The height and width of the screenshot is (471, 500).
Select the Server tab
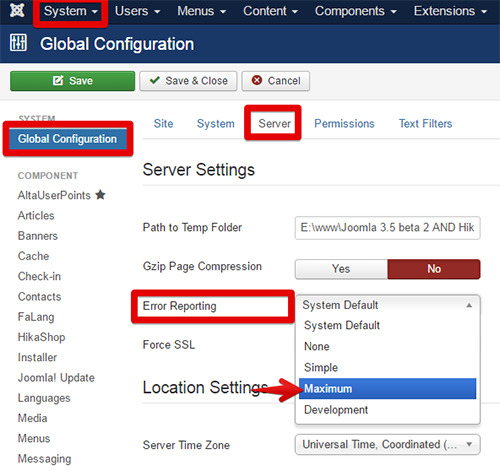(274, 124)
